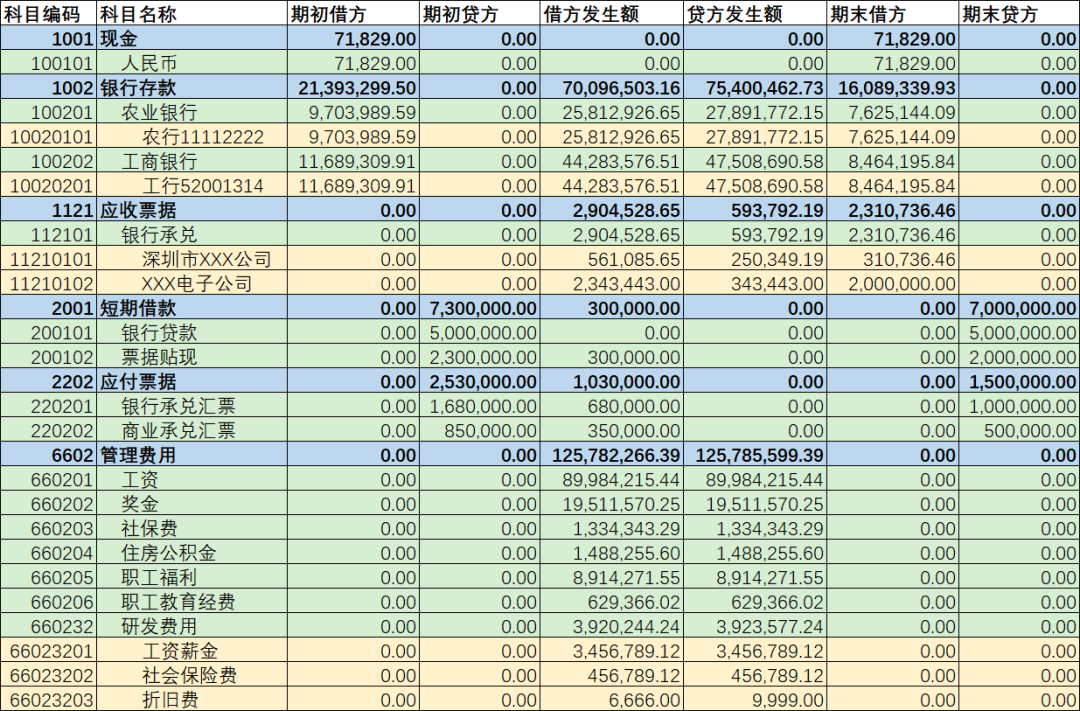The width and height of the screenshot is (1080, 711).
Task: Select the 研发费用 cell
Action: pyautogui.click(x=191, y=626)
